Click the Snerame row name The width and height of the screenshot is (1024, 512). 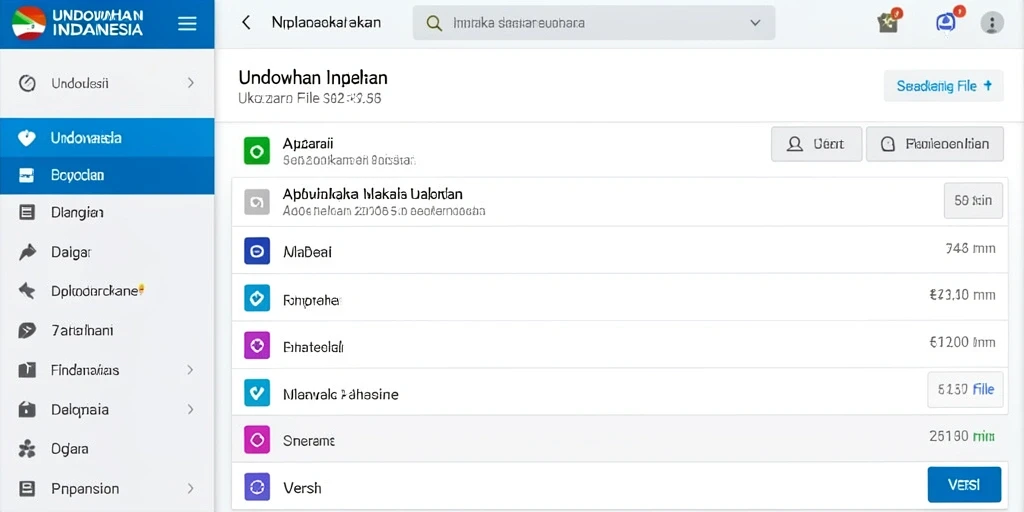[309, 441]
